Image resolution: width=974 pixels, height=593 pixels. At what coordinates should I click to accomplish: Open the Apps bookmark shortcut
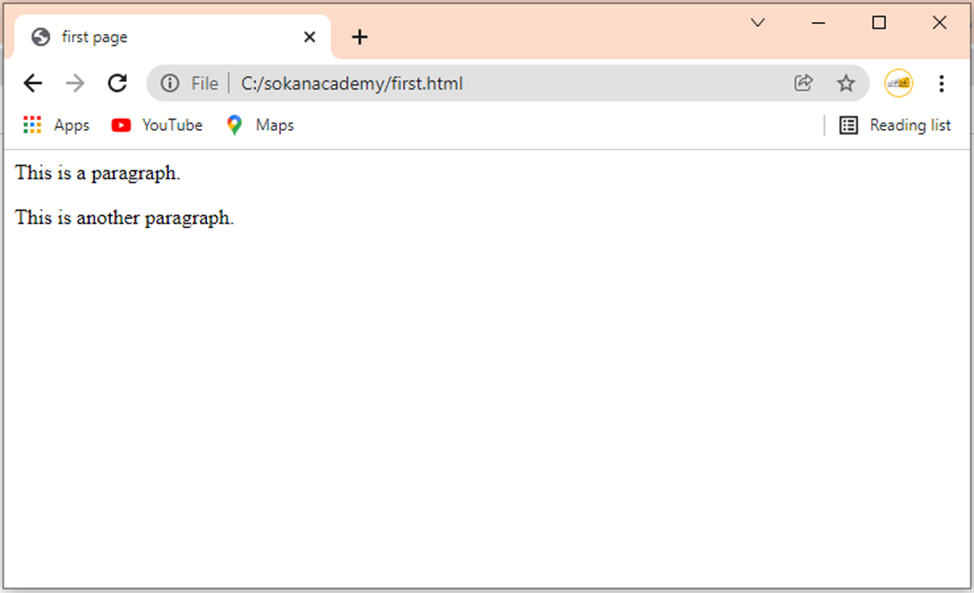point(56,125)
